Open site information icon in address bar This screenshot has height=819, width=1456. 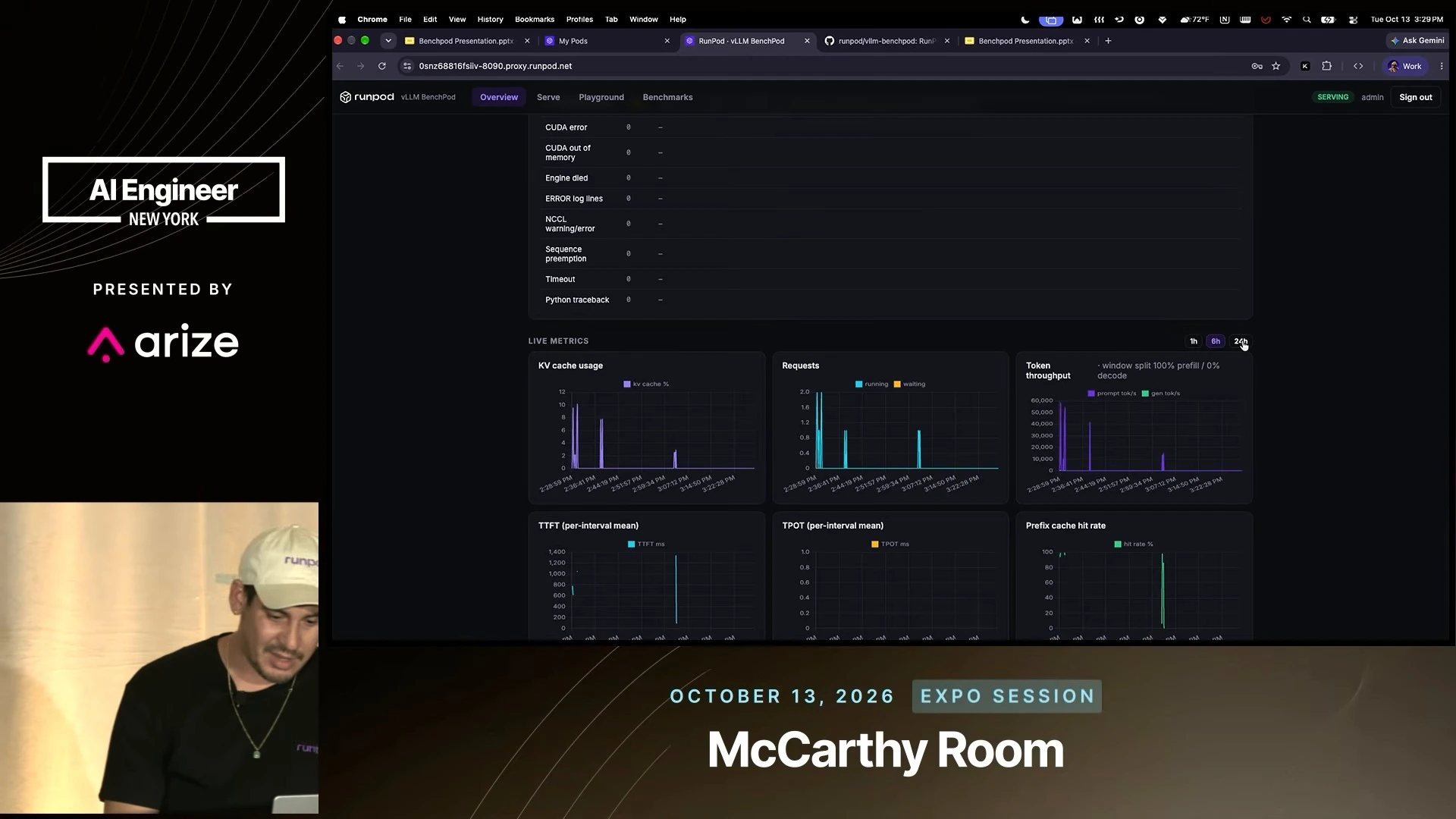pos(407,66)
